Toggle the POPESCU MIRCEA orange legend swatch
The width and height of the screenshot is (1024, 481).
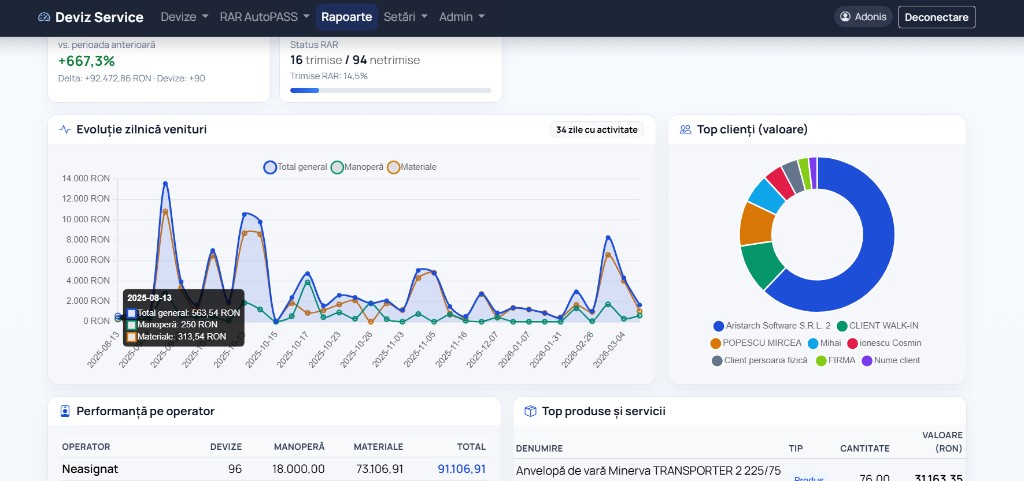click(x=716, y=343)
